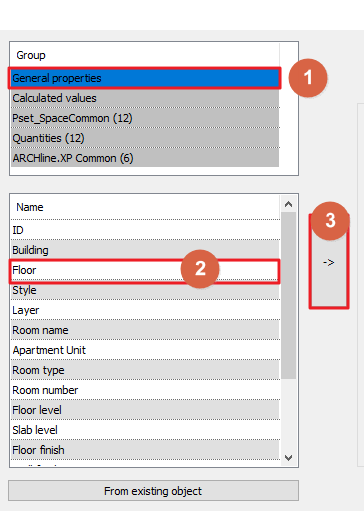Image resolution: width=364 pixels, height=511 pixels.
Task: Click the name list scrollbar thumb
Action: point(289,295)
